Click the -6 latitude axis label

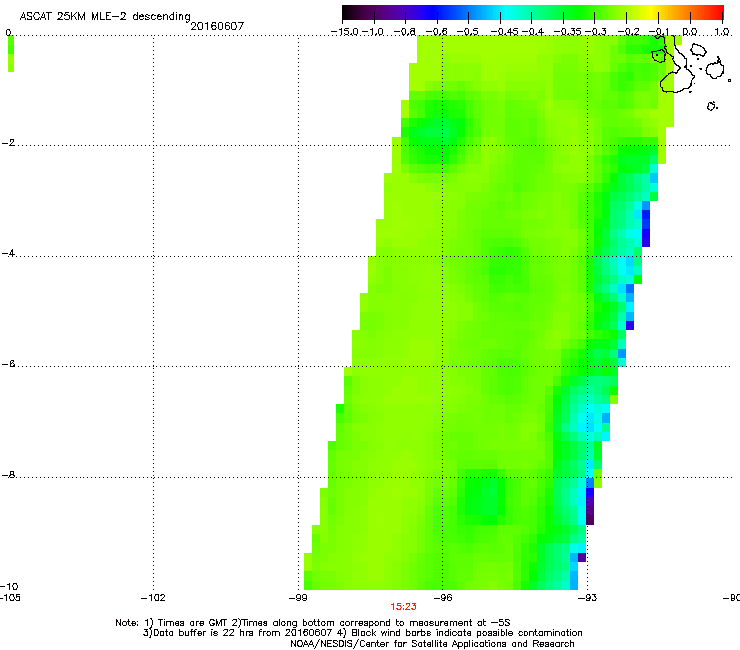pos(8,364)
